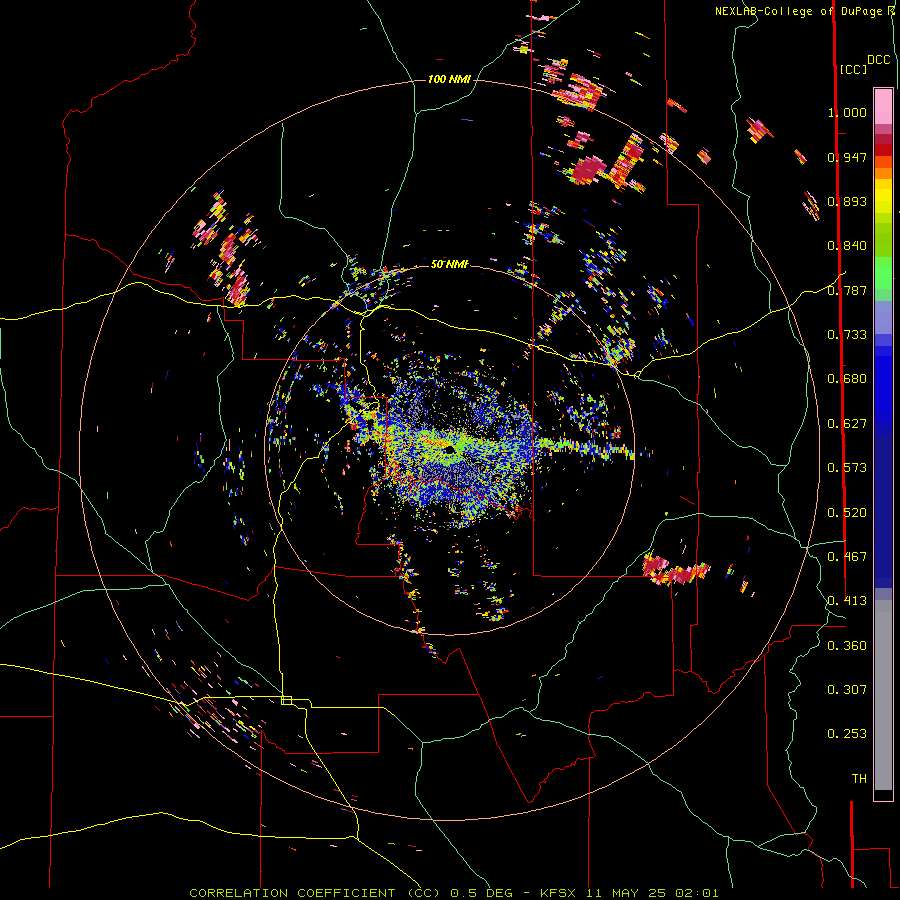900x900 pixels.
Task: Click the Correlation Coefficient KFSX caption at bottom
Action: pos(453,893)
